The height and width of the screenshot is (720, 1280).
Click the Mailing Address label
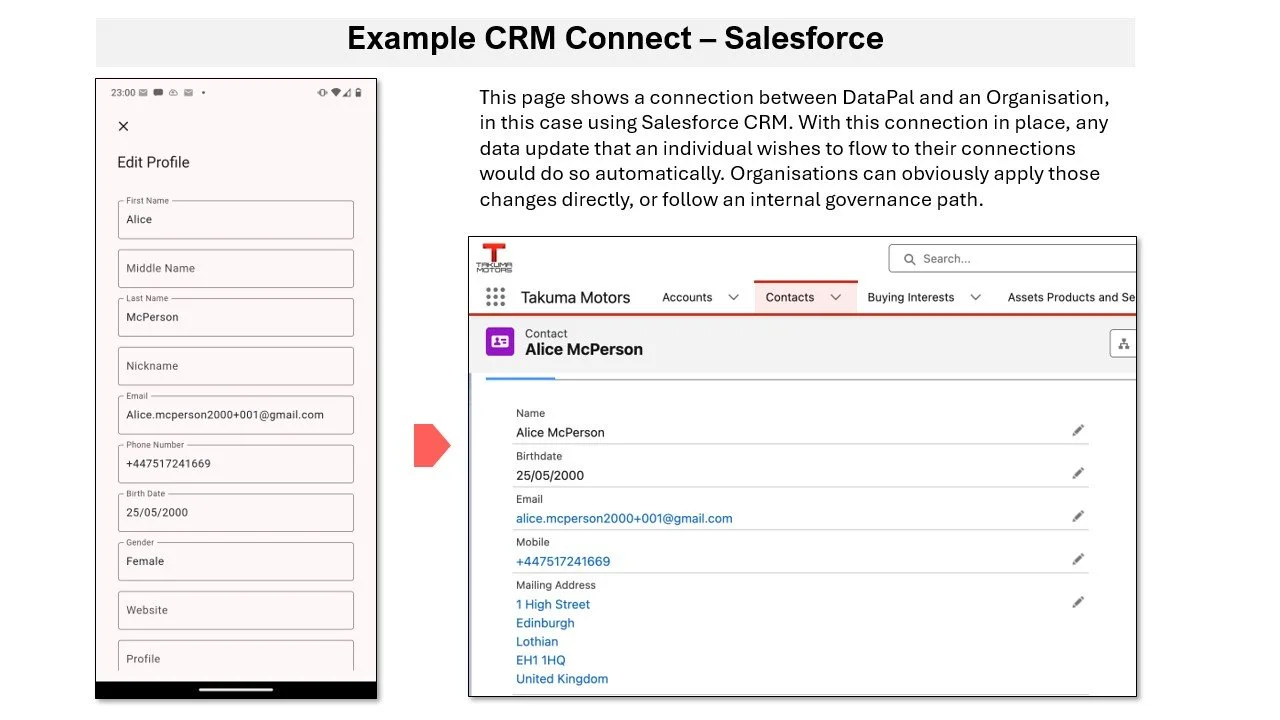click(556, 585)
